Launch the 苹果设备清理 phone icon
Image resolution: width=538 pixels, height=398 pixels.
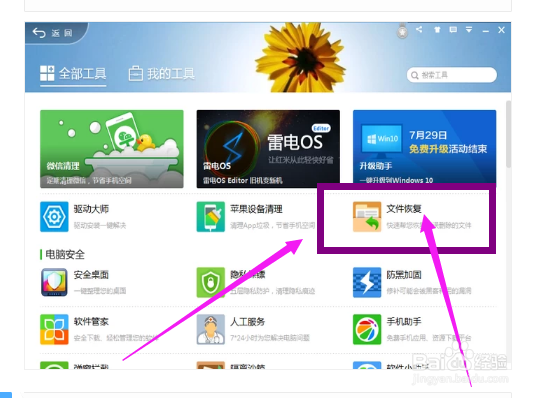(x=211, y=217)
